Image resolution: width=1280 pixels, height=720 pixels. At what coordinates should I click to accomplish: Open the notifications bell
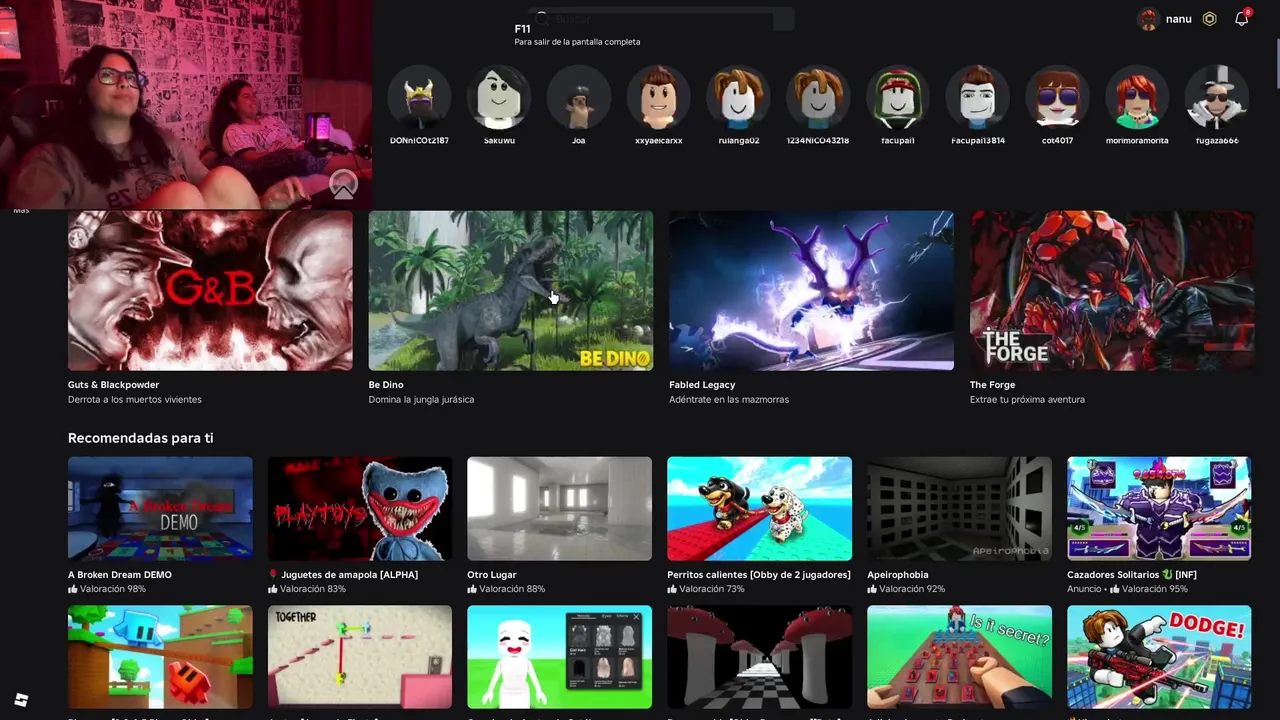tap(1241, 19)
